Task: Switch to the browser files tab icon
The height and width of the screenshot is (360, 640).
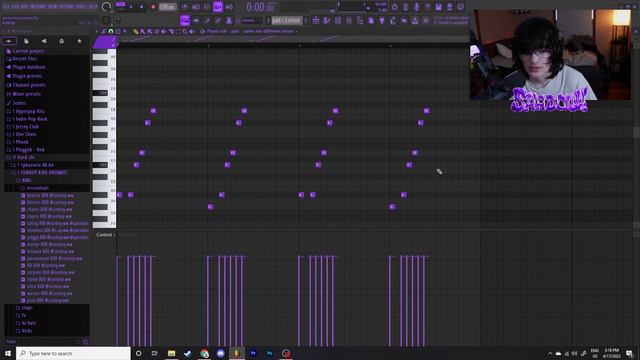Action: click(x=26, y=41)
